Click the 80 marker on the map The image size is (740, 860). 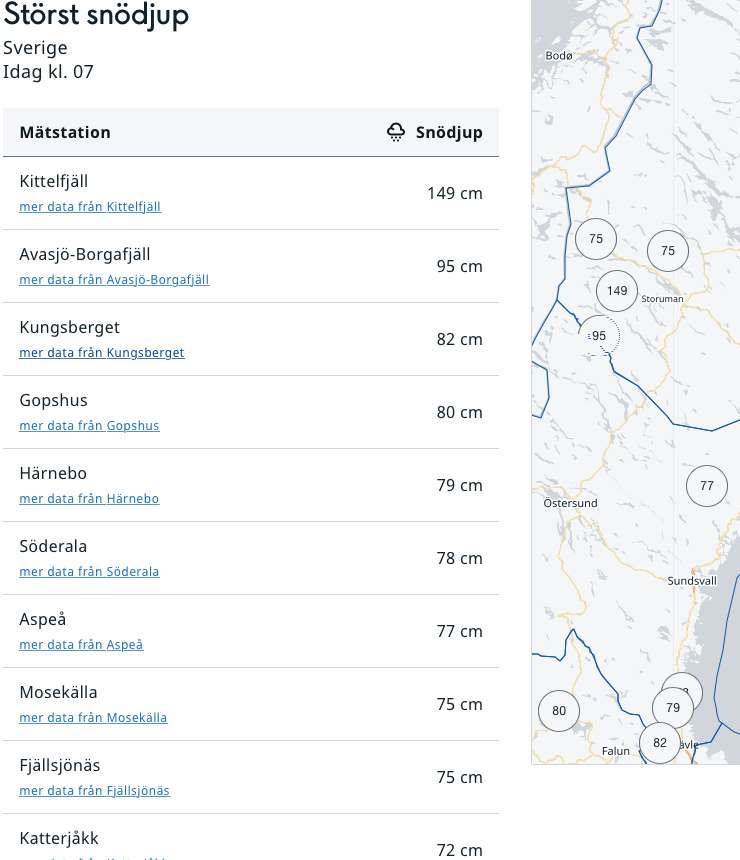click(559, 711)
